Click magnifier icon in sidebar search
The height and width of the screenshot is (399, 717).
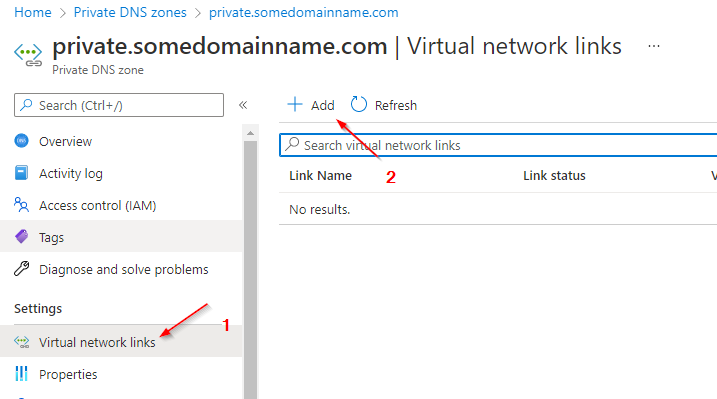(27, 105)
